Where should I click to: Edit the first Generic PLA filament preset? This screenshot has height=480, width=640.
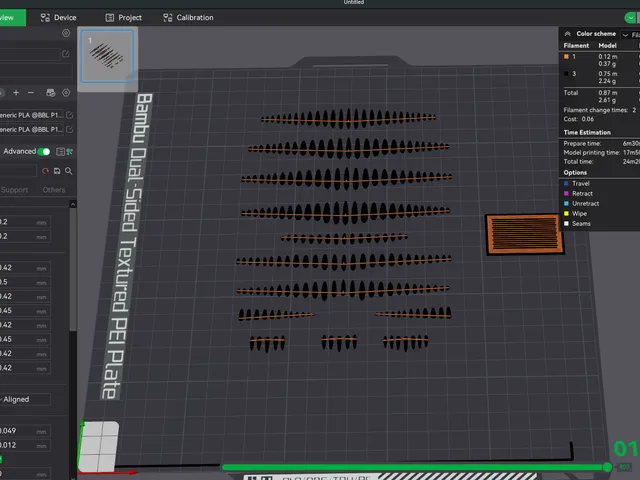click(70, 115)
